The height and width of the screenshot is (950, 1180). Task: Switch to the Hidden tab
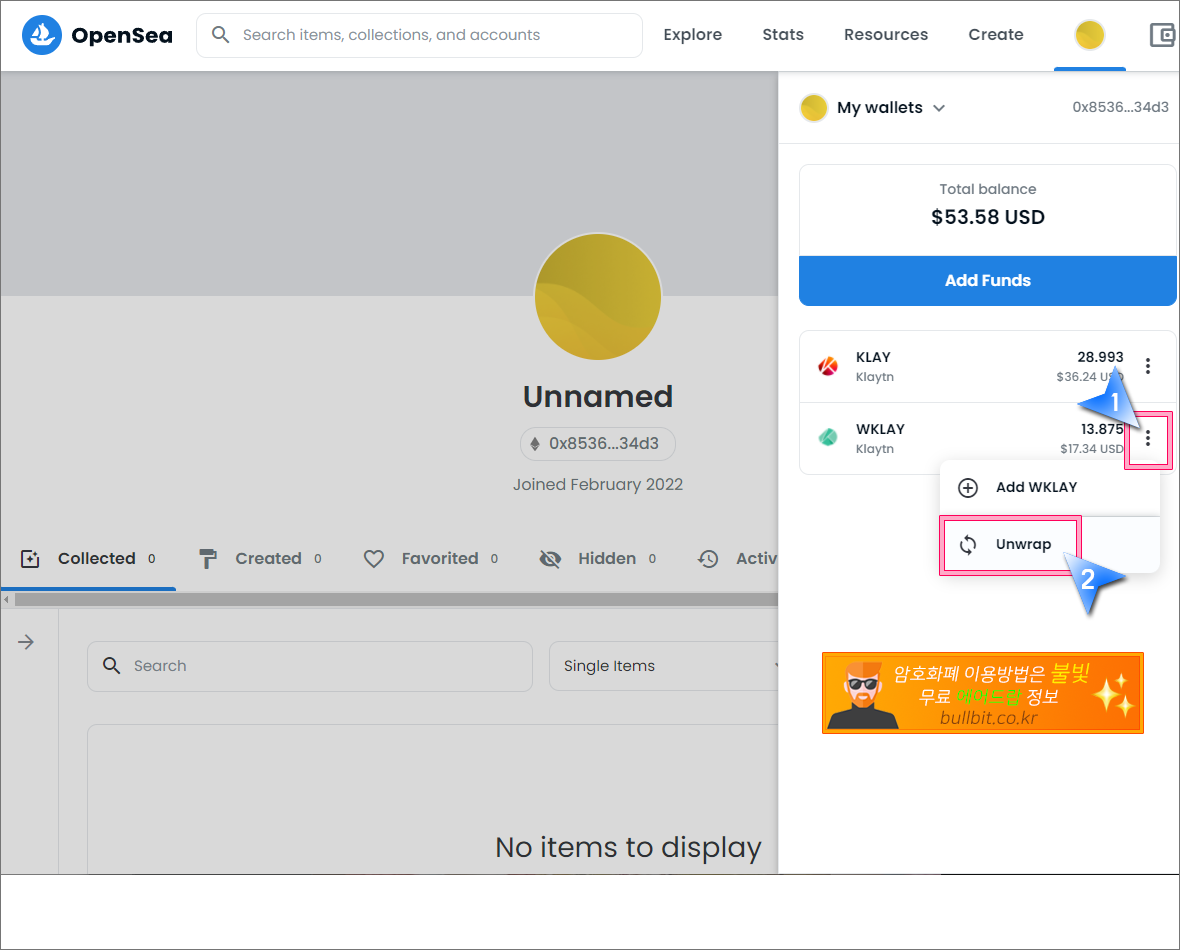pyautogui.click(x=598, y=559)
